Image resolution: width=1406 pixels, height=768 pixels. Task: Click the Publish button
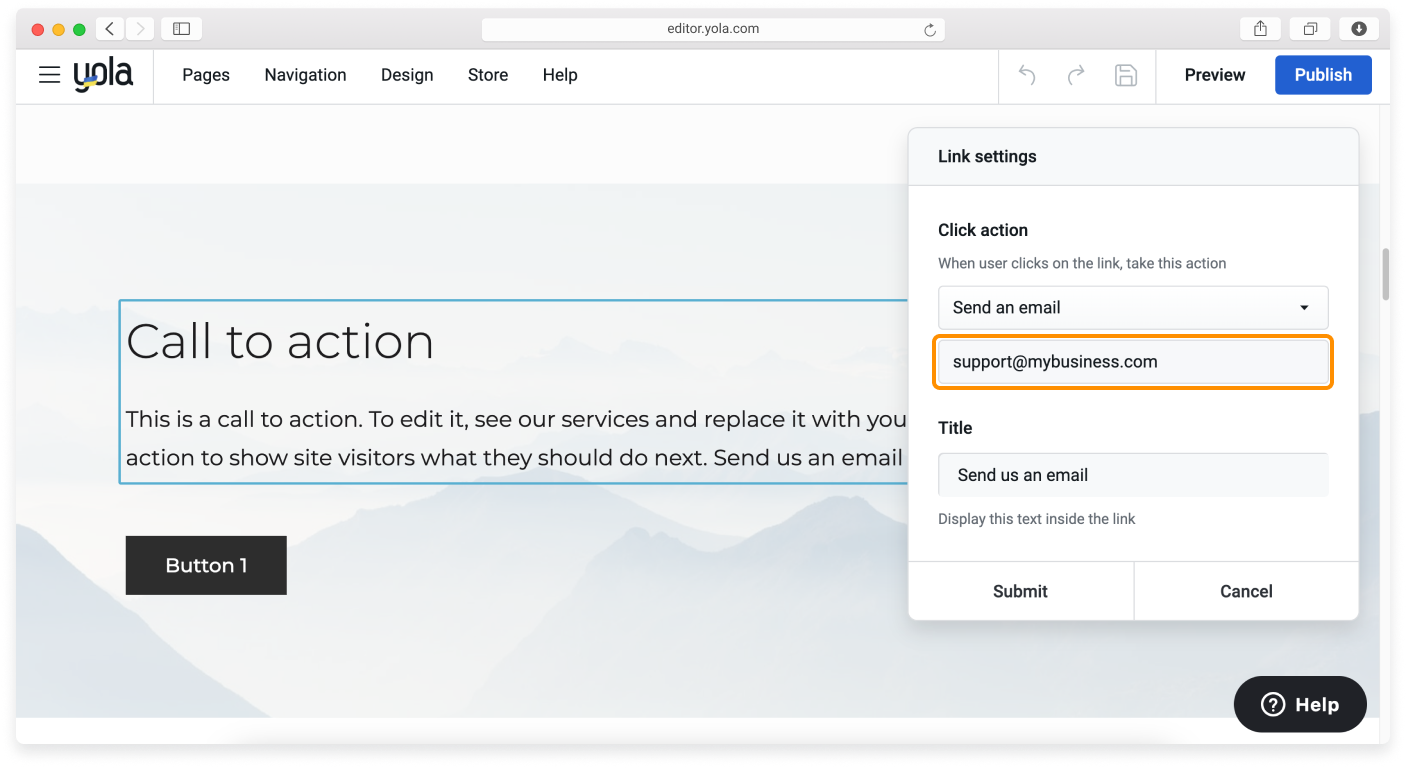[1323, 75]
